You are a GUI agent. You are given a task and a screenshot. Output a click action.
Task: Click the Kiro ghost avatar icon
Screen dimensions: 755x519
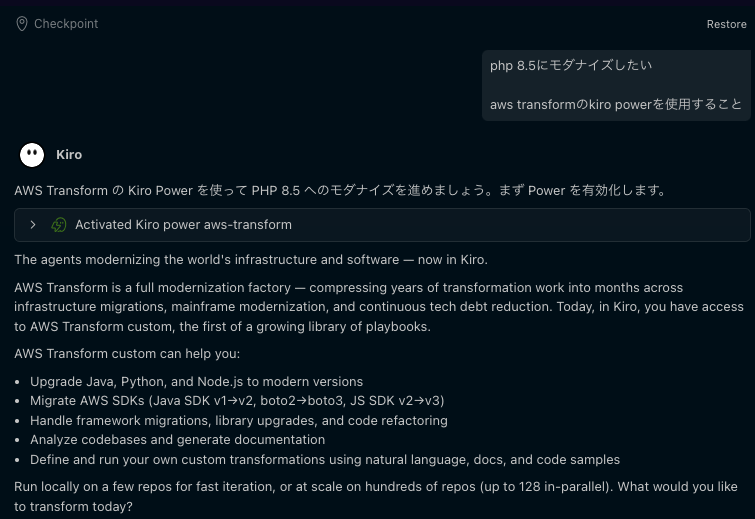[x=32, y=155]
